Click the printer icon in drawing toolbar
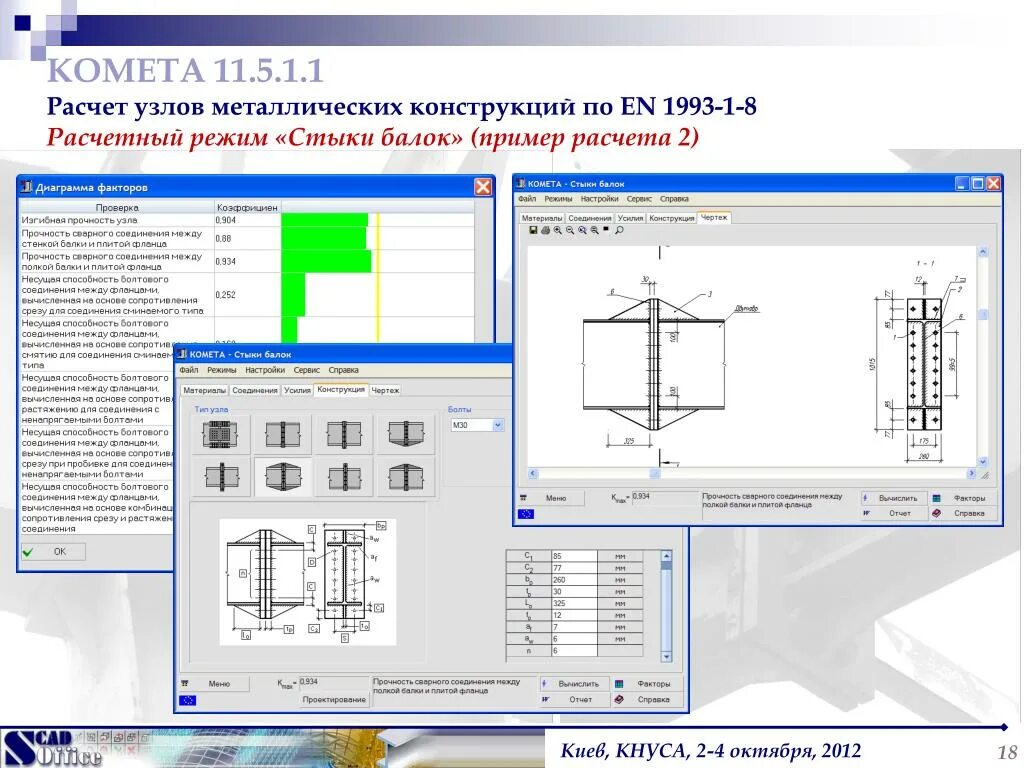The height and width of the screenshot is (768, 1024). coord(545,231)
